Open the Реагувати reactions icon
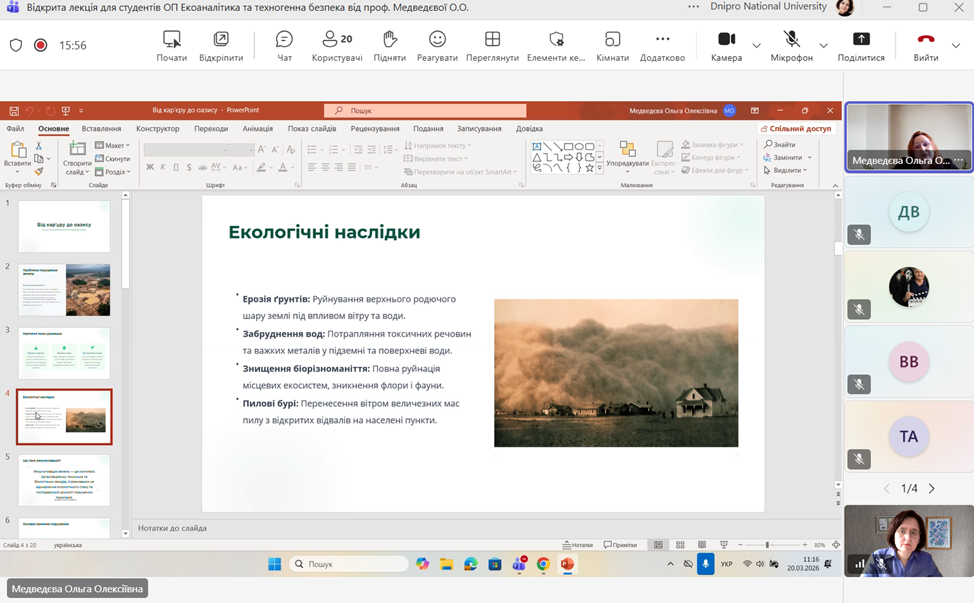The image size is (974, 603). tap(437, 45)
